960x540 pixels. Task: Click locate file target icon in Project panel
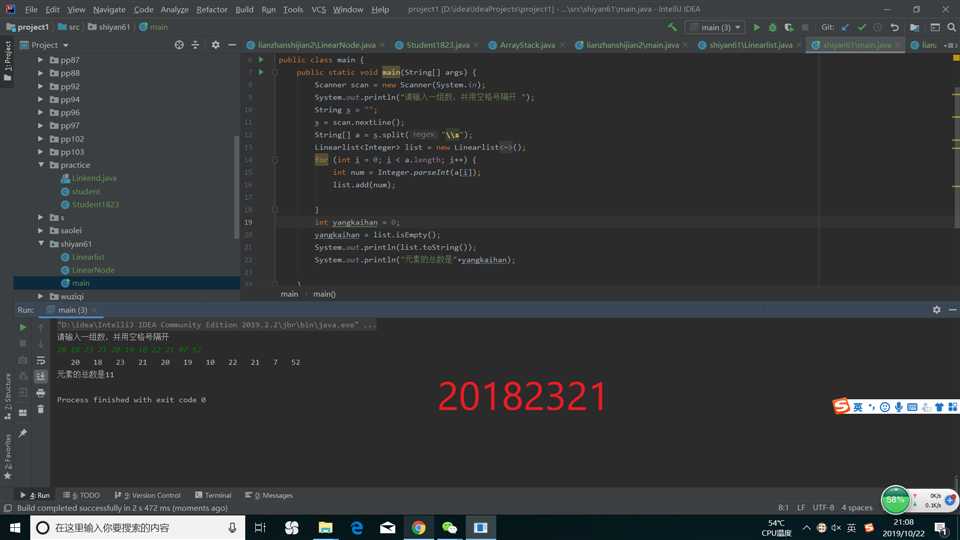coord(179,45)
